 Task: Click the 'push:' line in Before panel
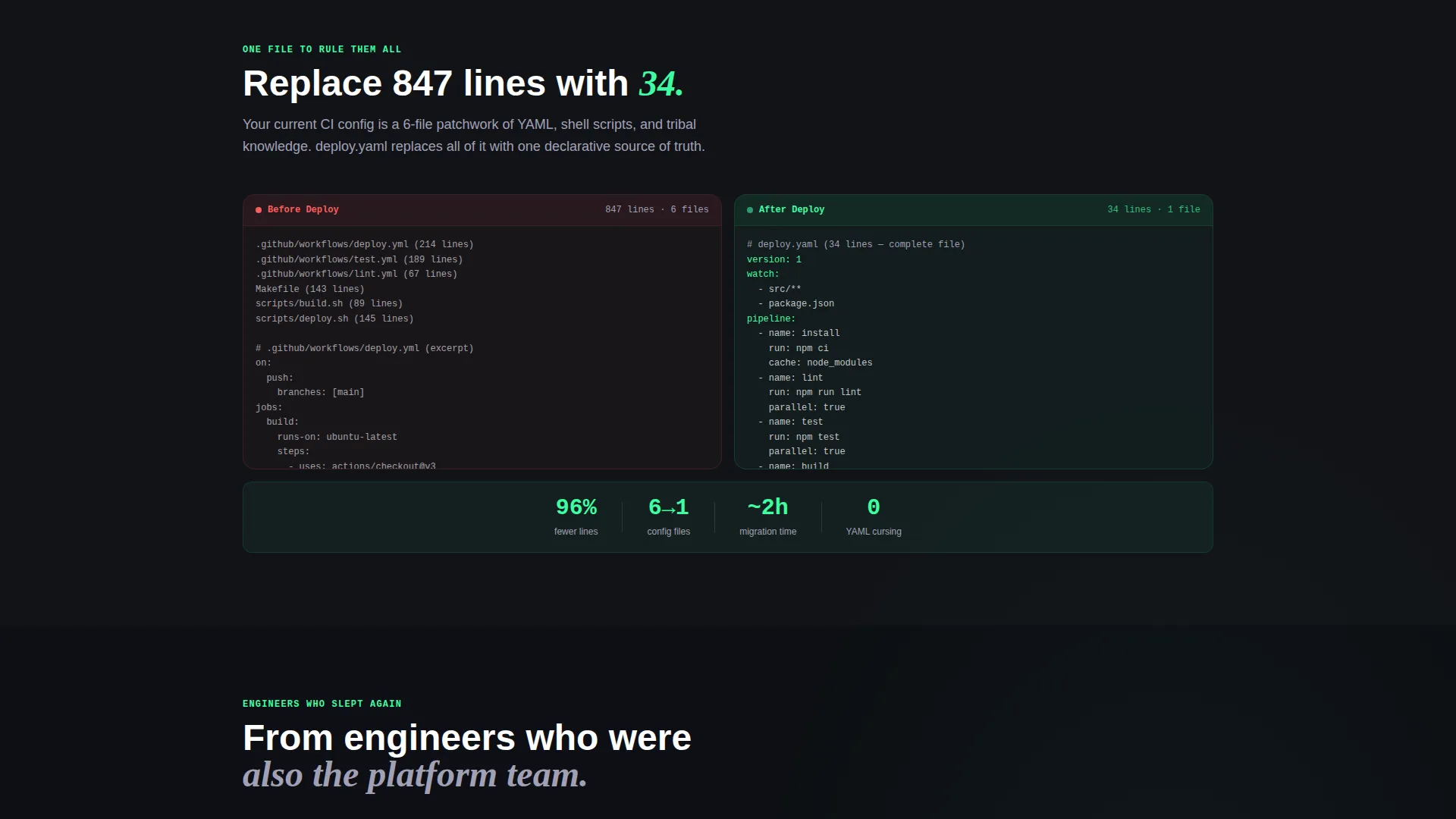pos(280,378)
